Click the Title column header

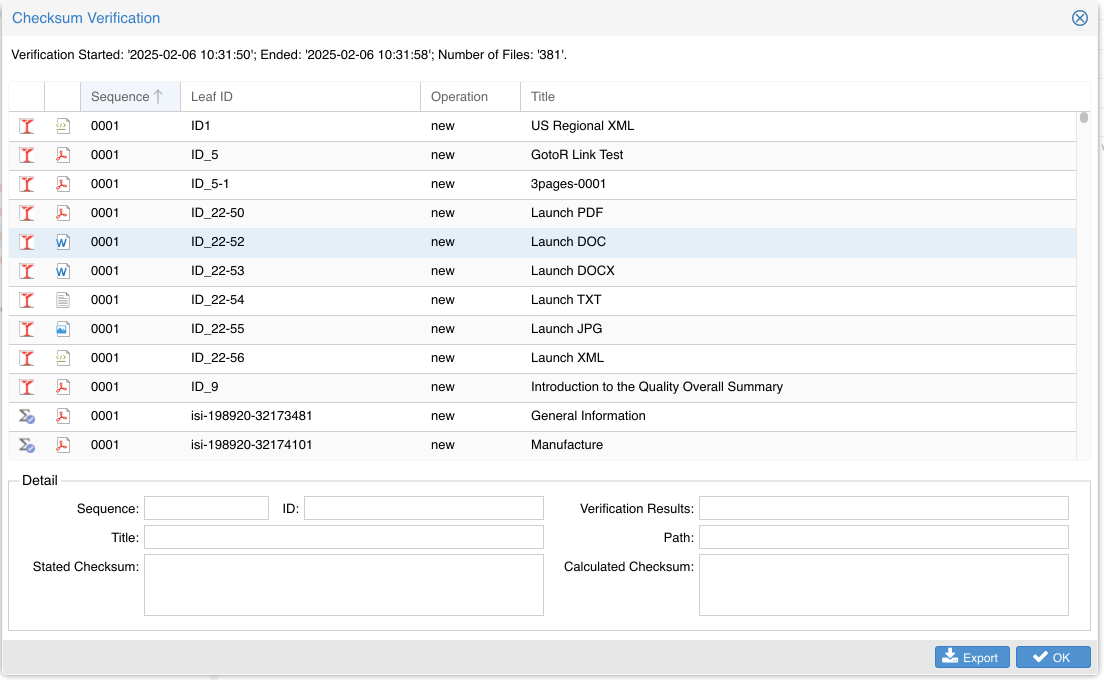tap(543, 97)
